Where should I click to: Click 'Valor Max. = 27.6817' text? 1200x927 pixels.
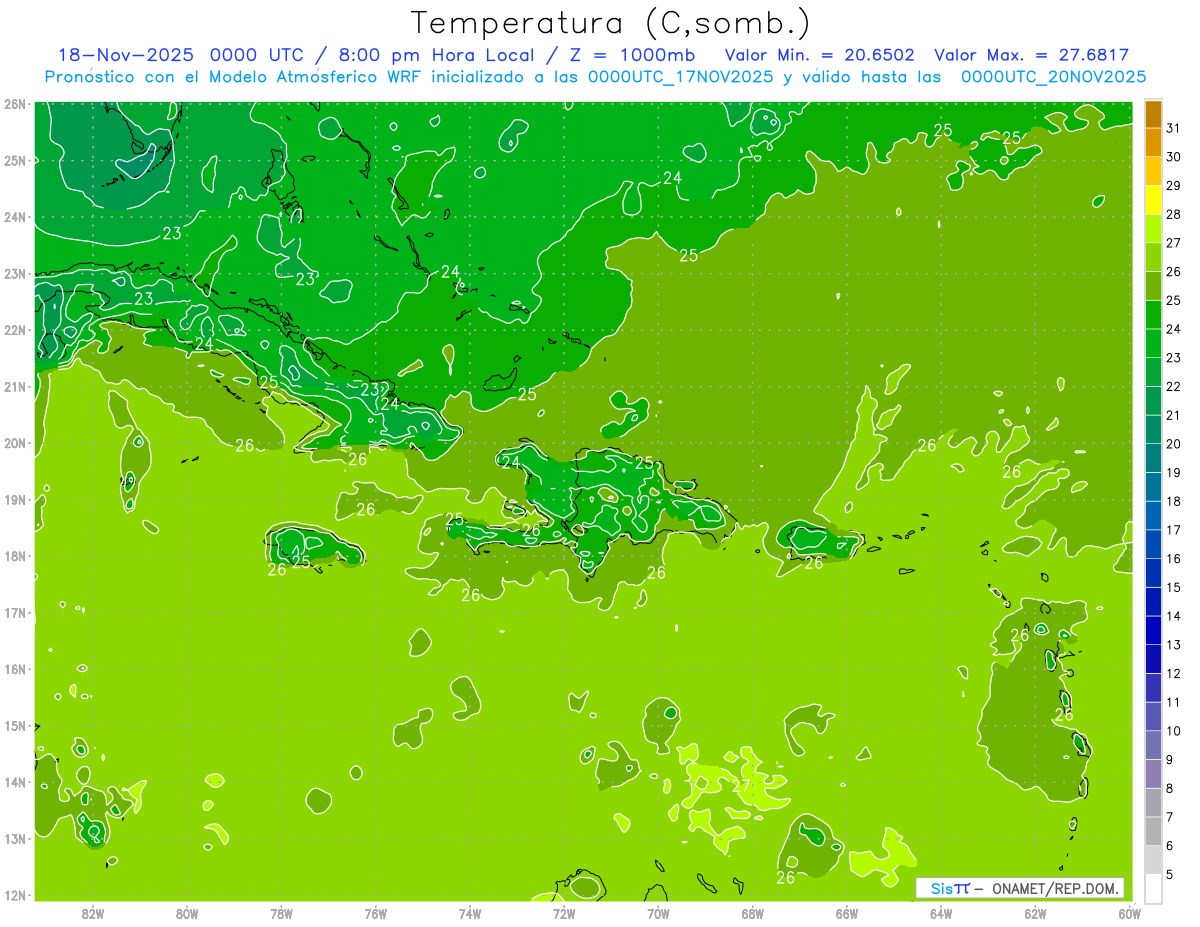click(1032, 55)
